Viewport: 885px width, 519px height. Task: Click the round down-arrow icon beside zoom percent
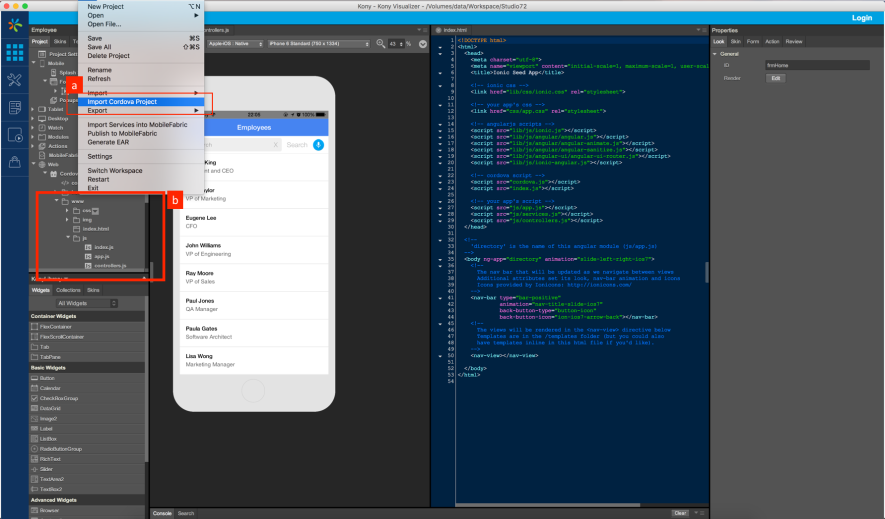pyautogui.click(x=423, y=43)
